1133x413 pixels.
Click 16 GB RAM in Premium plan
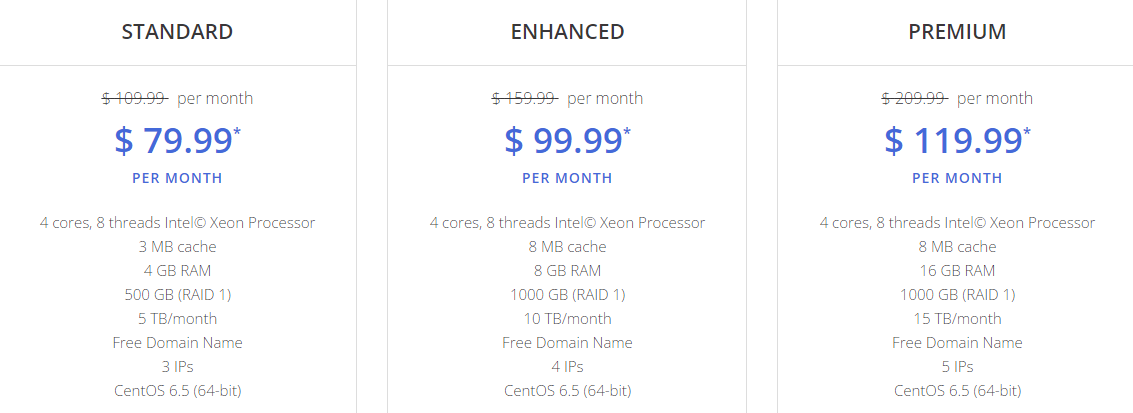[x=957, y=271]
